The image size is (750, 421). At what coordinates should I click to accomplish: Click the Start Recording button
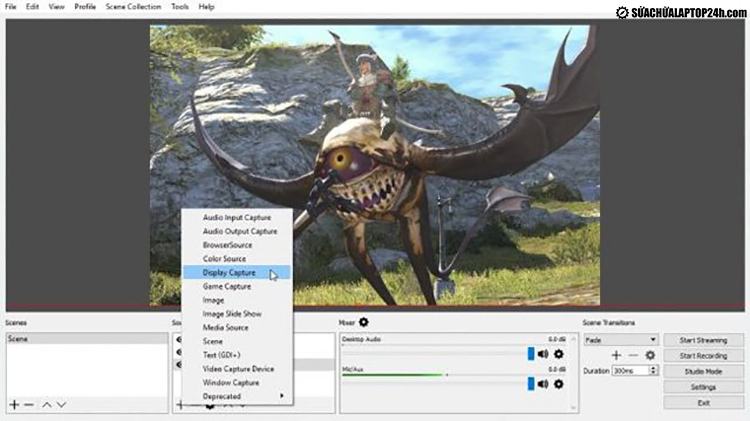click(703, 356)
